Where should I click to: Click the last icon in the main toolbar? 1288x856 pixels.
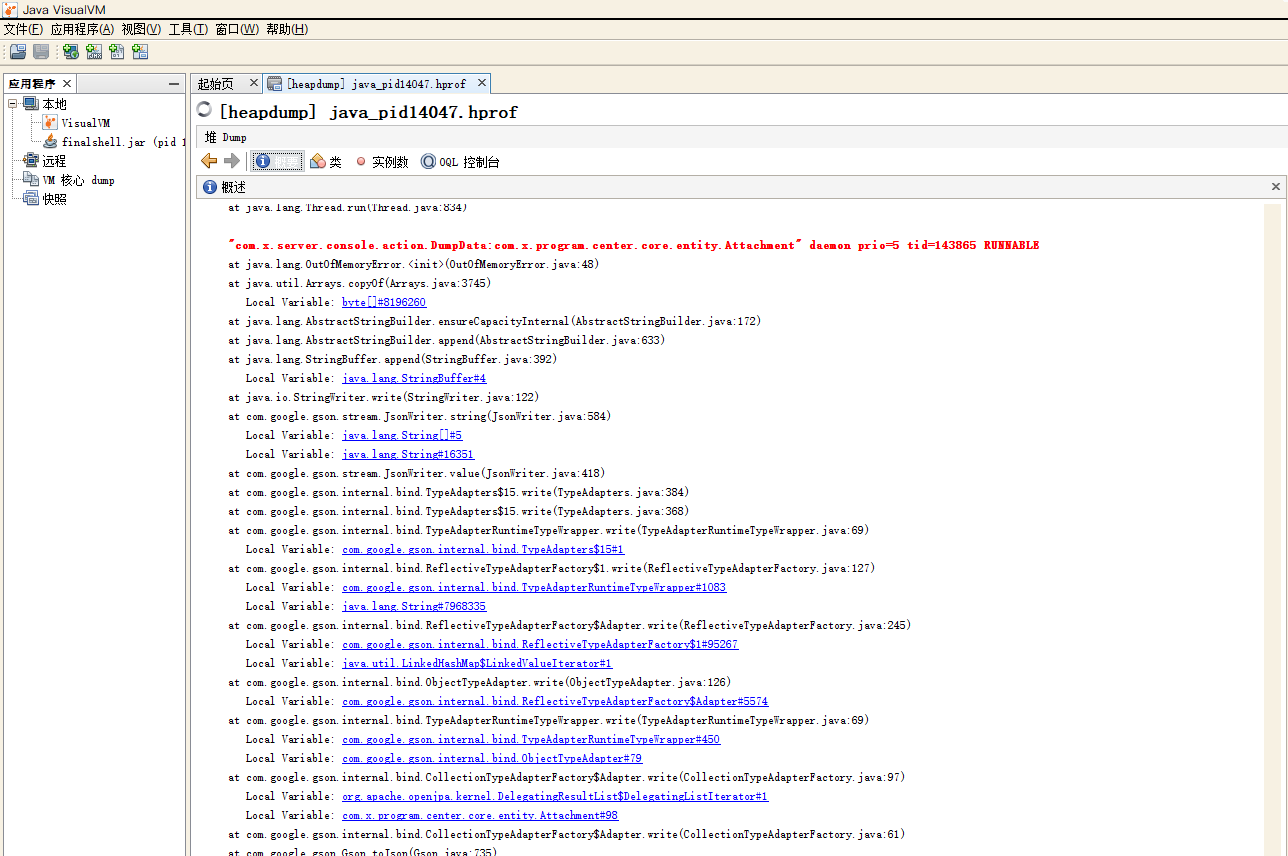[140, 52]
